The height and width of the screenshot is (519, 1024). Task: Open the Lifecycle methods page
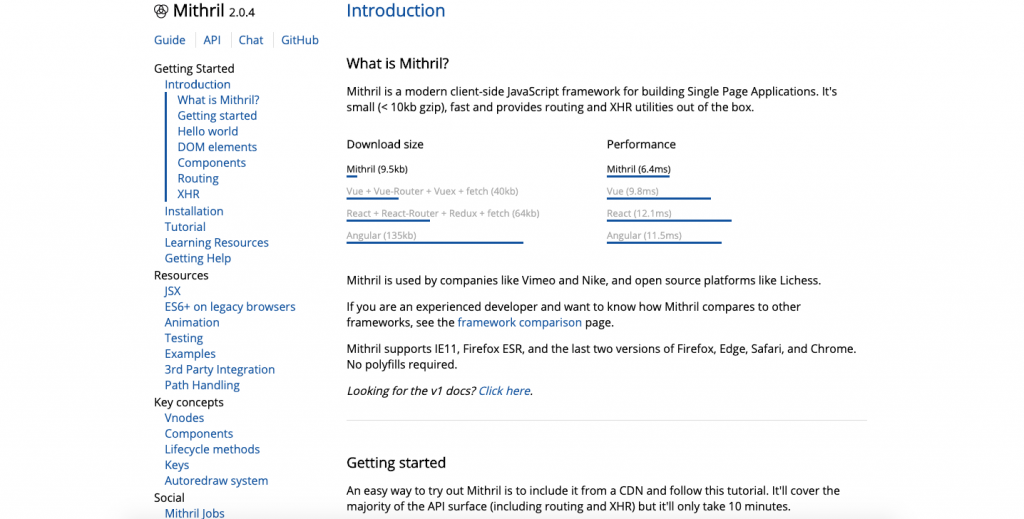212,449
